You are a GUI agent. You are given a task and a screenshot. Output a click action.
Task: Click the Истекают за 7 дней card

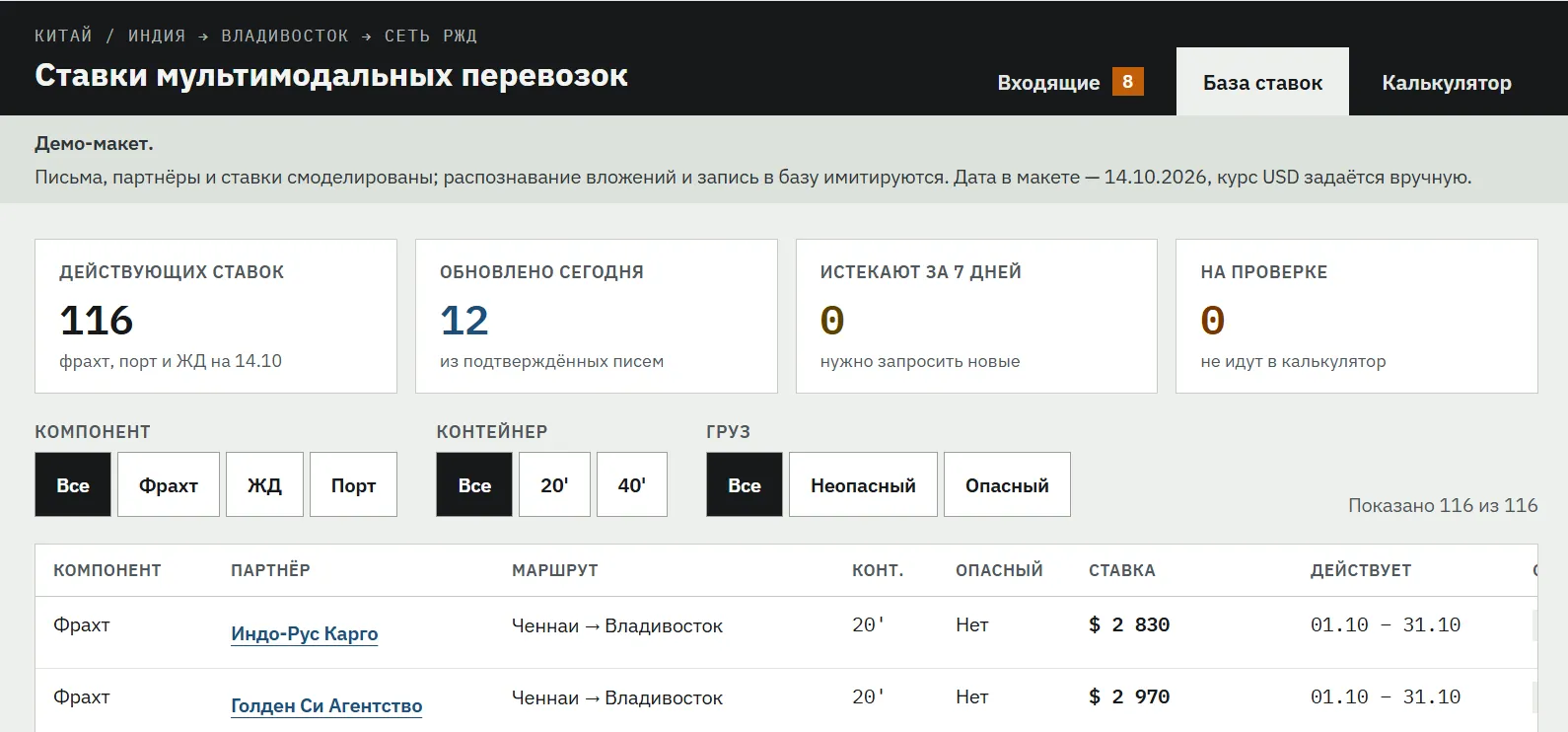(x=976, y=316)
